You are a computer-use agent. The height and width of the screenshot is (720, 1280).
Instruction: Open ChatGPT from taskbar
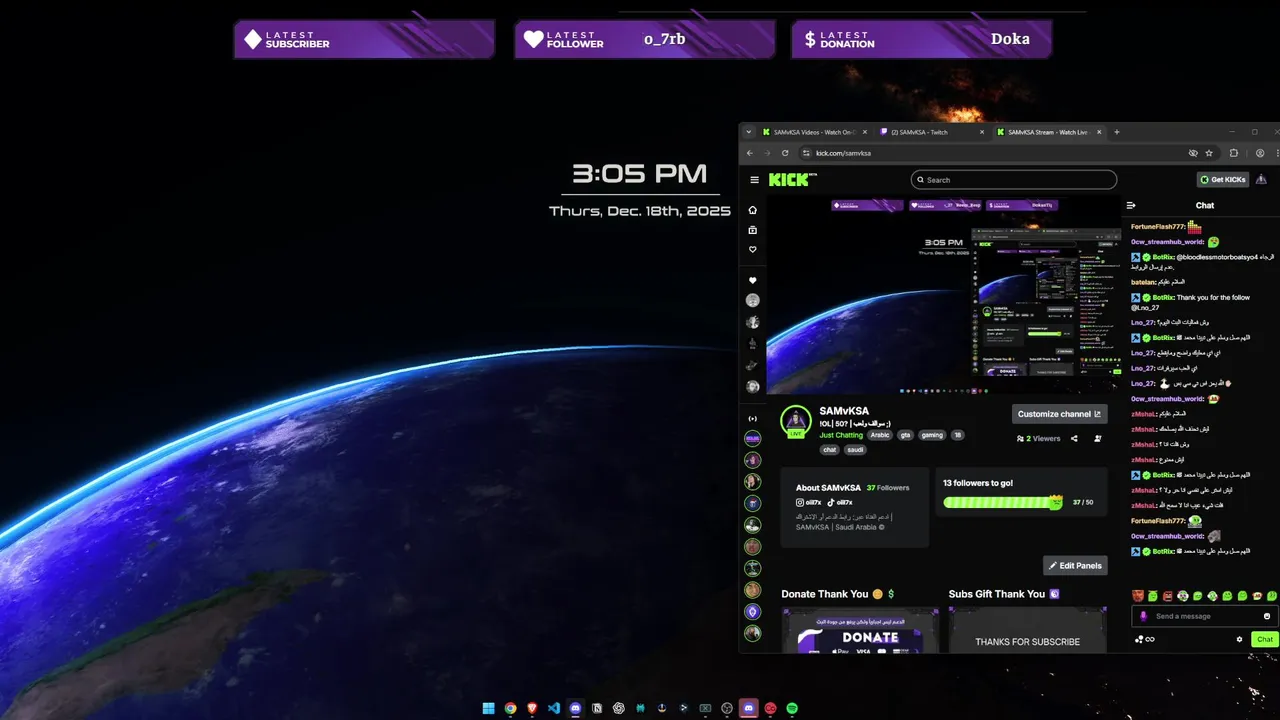(619, 708)
